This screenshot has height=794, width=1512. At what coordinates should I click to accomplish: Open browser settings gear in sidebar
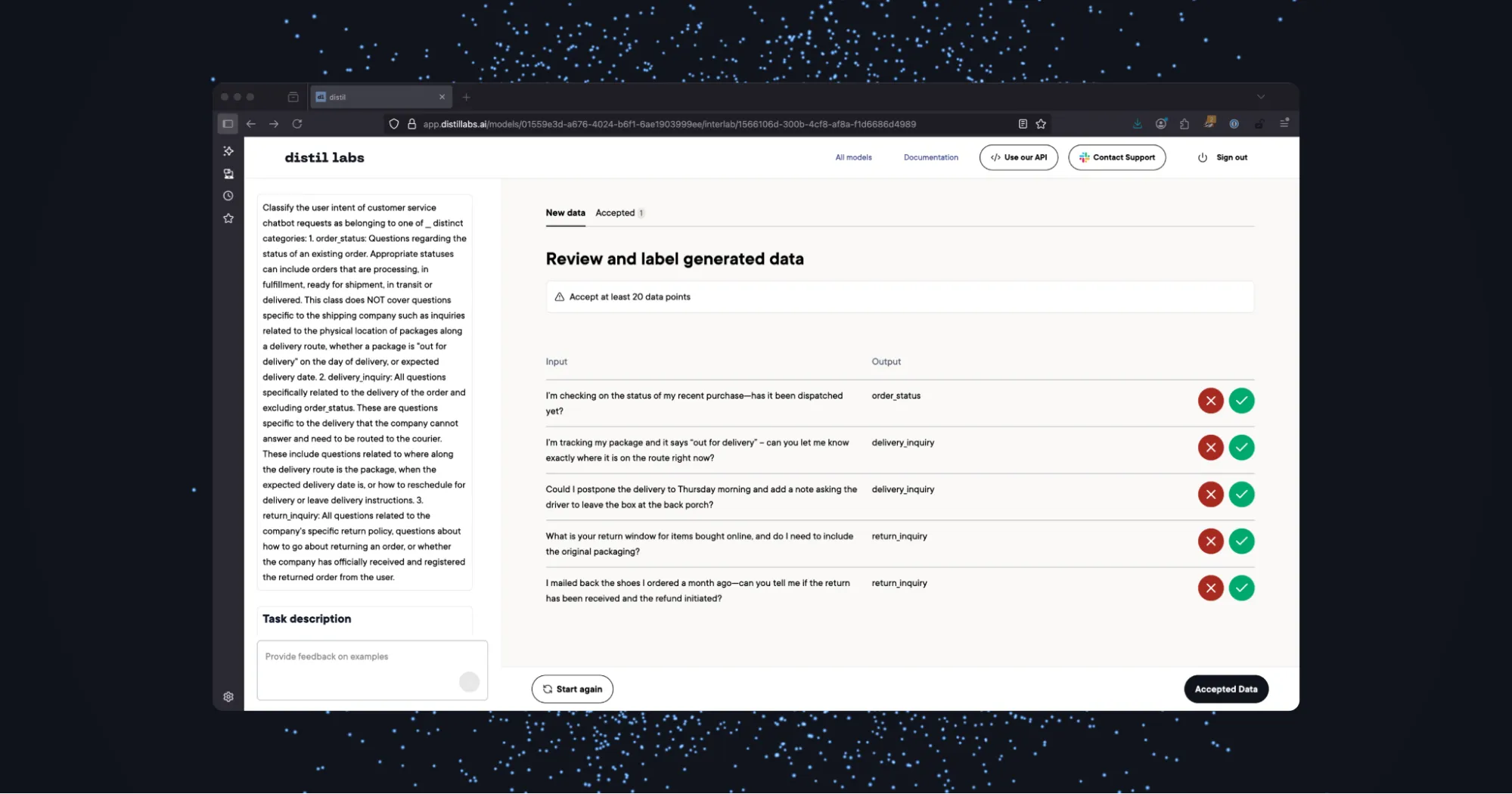(228, 696)
